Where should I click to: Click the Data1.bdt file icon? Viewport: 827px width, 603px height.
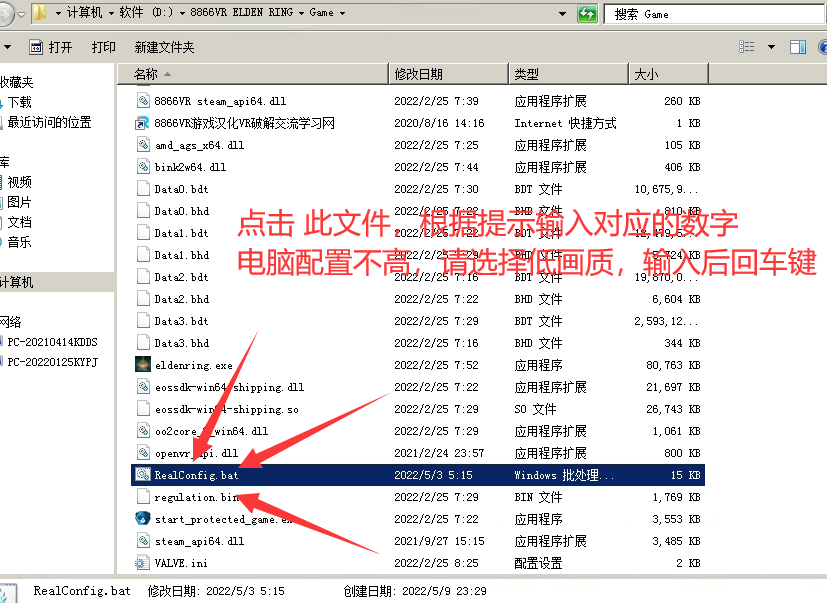(x=143, y=233)
